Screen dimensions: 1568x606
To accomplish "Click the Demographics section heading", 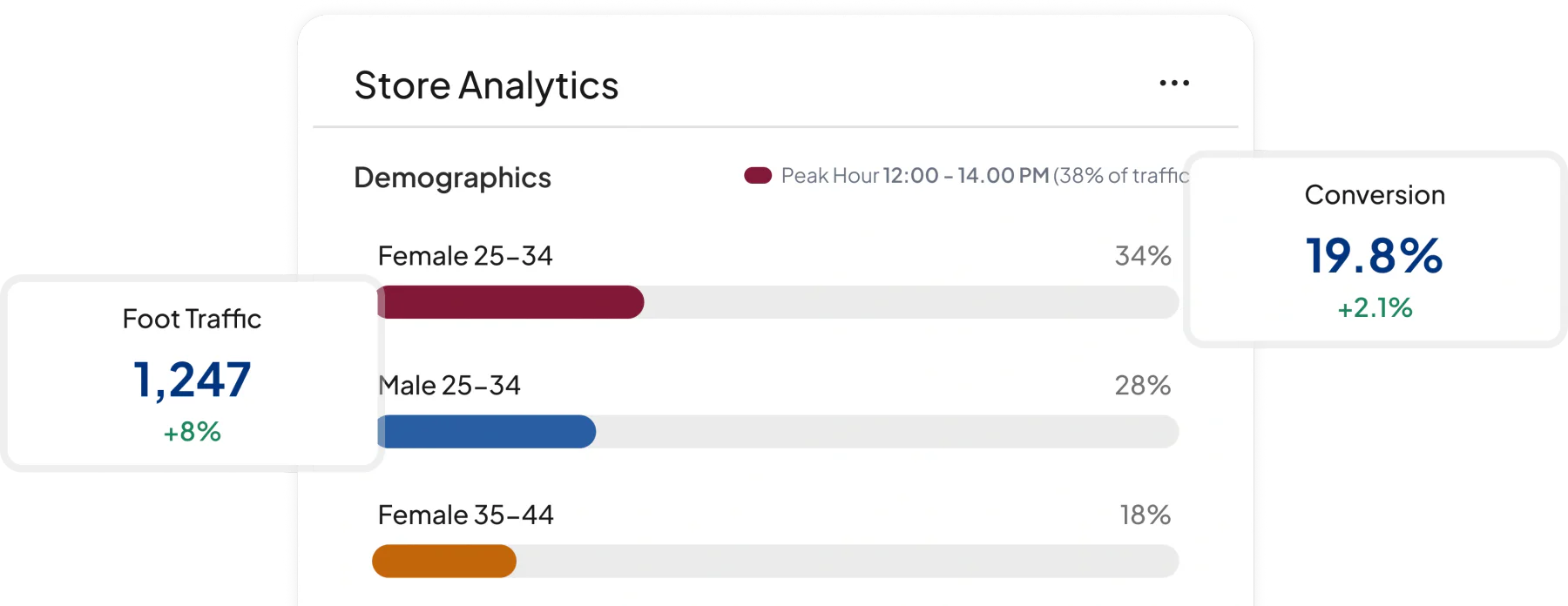I will pyautogui.click(x=452, y=178).
